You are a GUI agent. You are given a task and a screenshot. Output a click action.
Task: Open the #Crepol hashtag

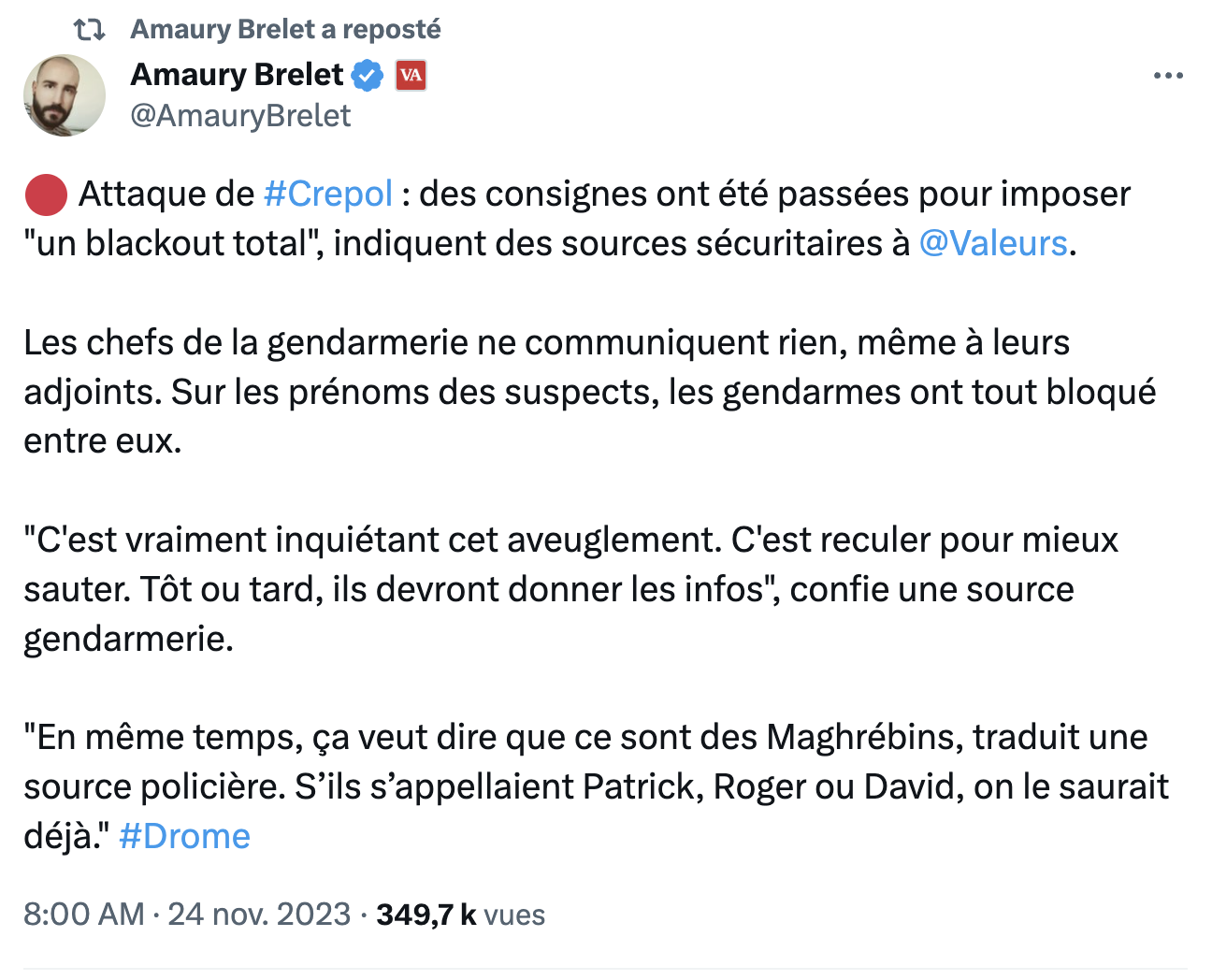(328, 195)
